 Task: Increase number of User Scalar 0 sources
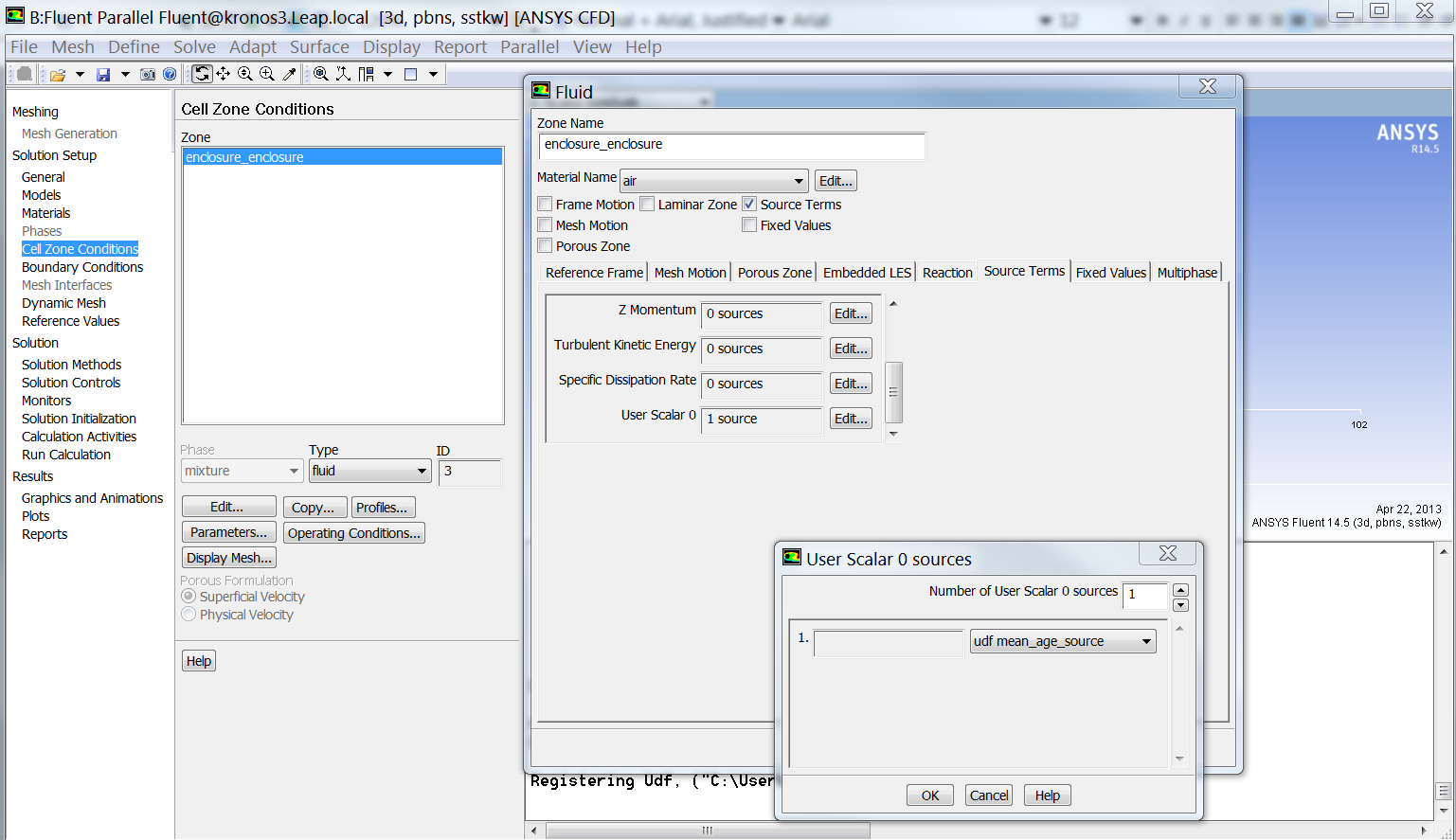coord(1180,590)
